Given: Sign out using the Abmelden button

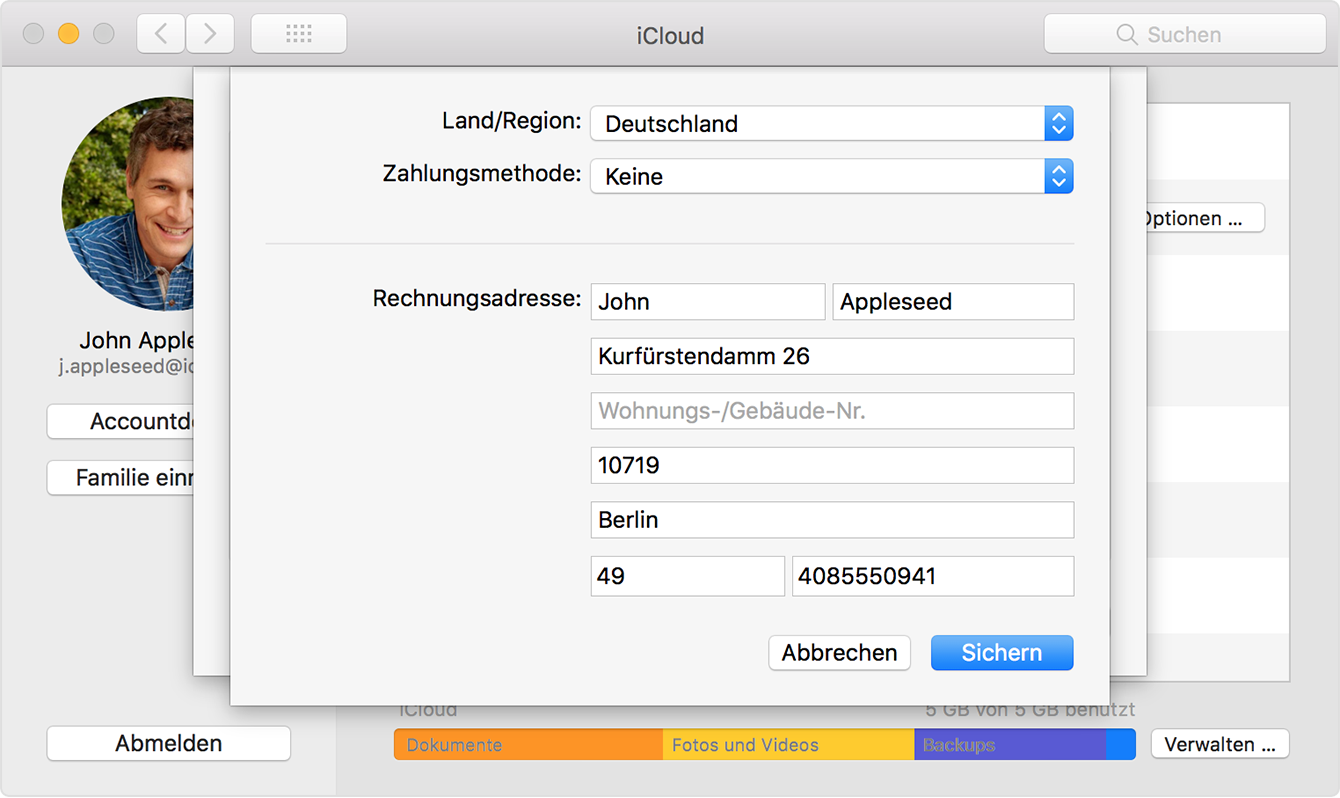Looking at the screenshot, I should click(x=168, y=743).
